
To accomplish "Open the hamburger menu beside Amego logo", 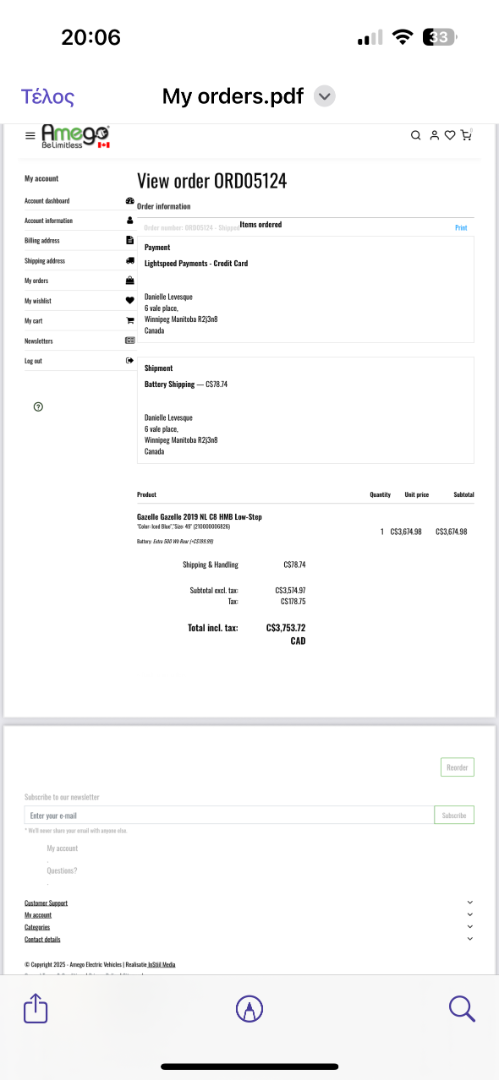I will pyautogui.click(x=30, y=136).
